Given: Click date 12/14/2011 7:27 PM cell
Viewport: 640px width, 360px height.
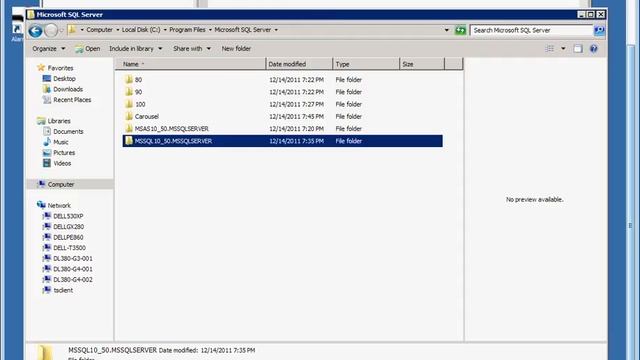Looking at the screenshot, I should click(296, 104).
